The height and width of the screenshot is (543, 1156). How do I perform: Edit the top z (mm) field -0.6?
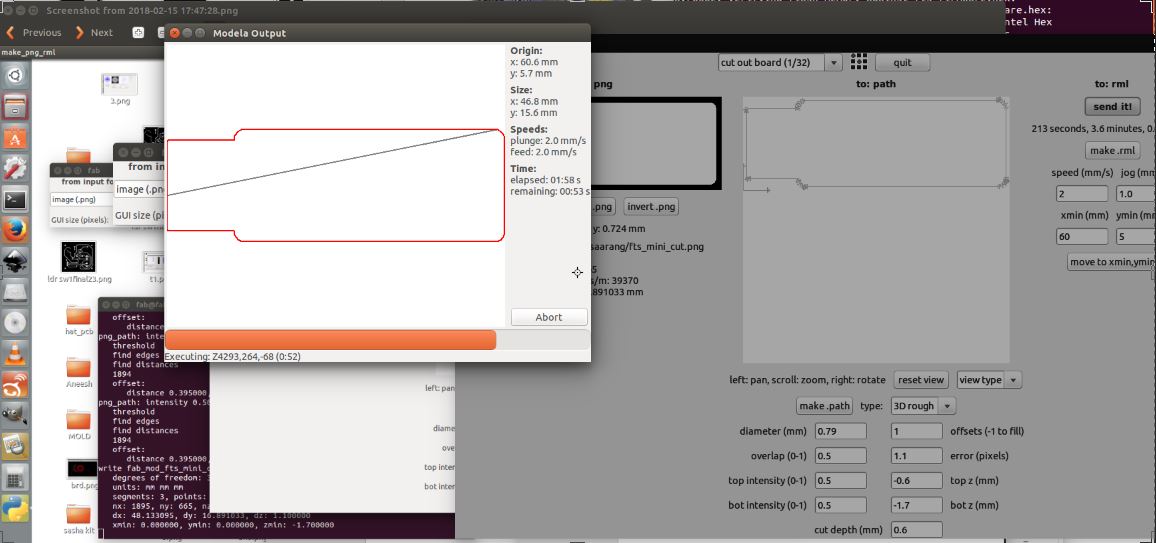(x=916, y=480)
